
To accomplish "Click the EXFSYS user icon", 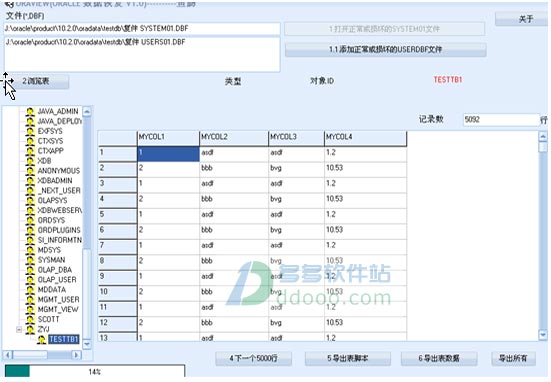I will click(30, 131).
